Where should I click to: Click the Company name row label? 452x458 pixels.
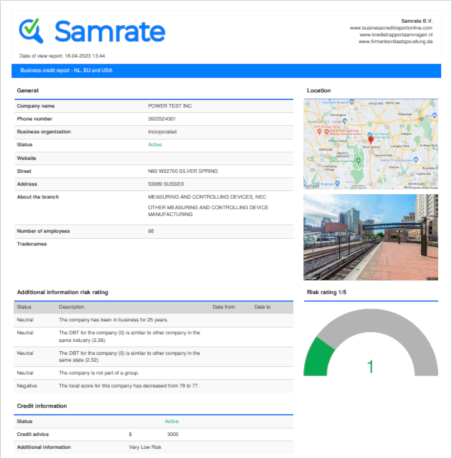click(x=36, y=106)
